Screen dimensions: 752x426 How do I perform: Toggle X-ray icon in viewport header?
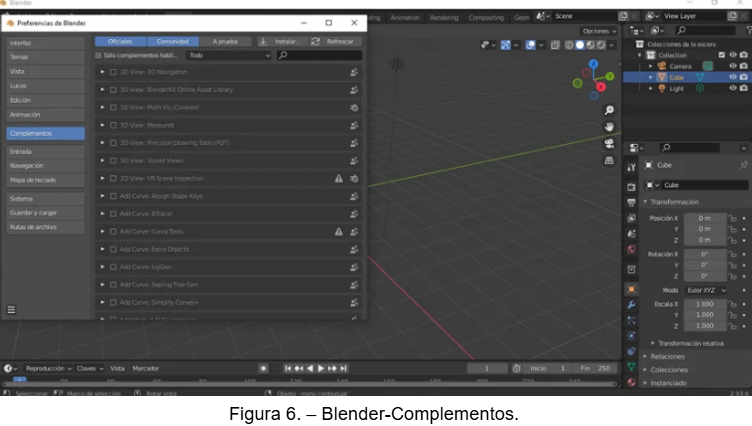point(555,45)
